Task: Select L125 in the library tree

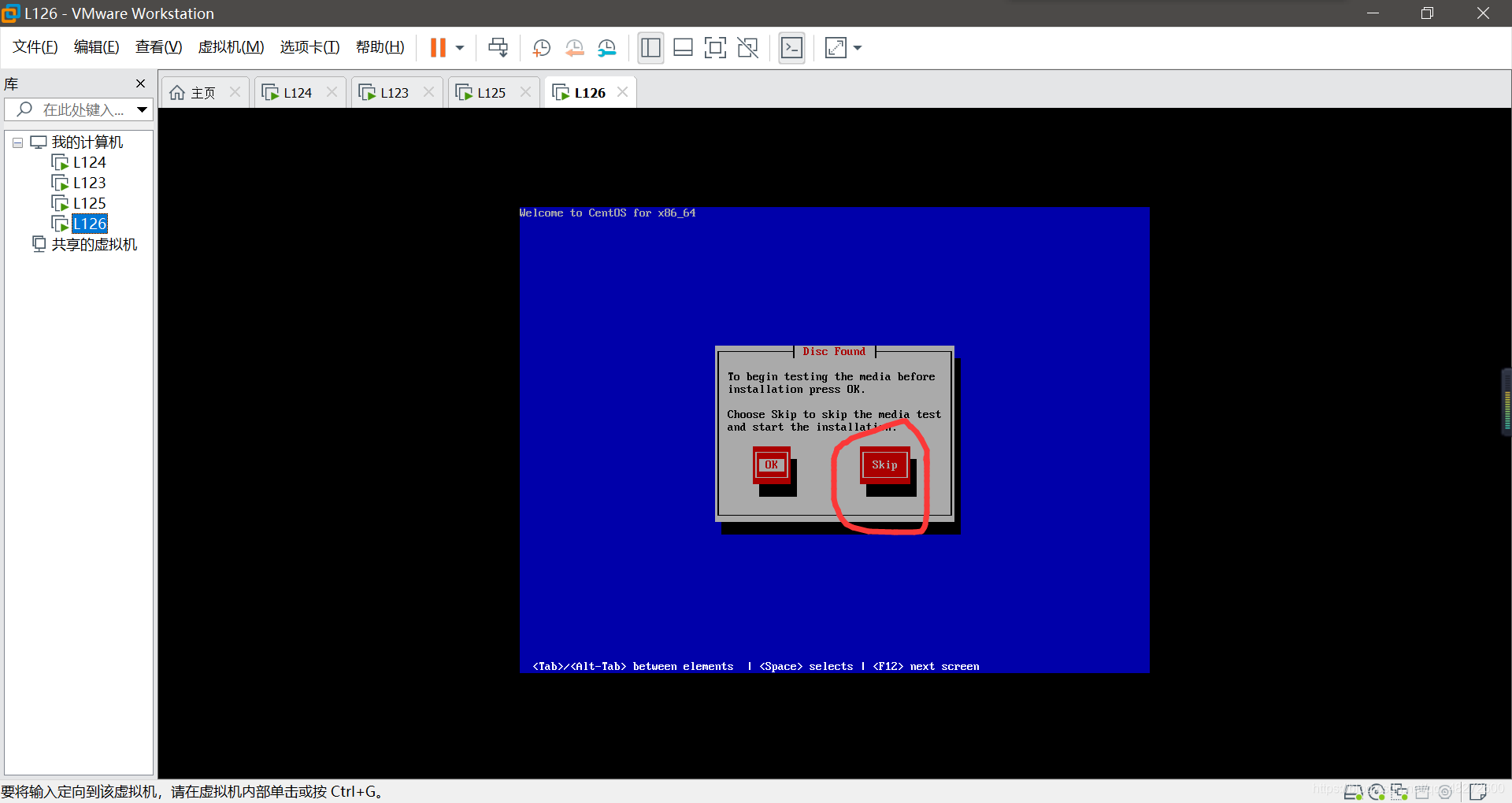Action: [89, 203]
